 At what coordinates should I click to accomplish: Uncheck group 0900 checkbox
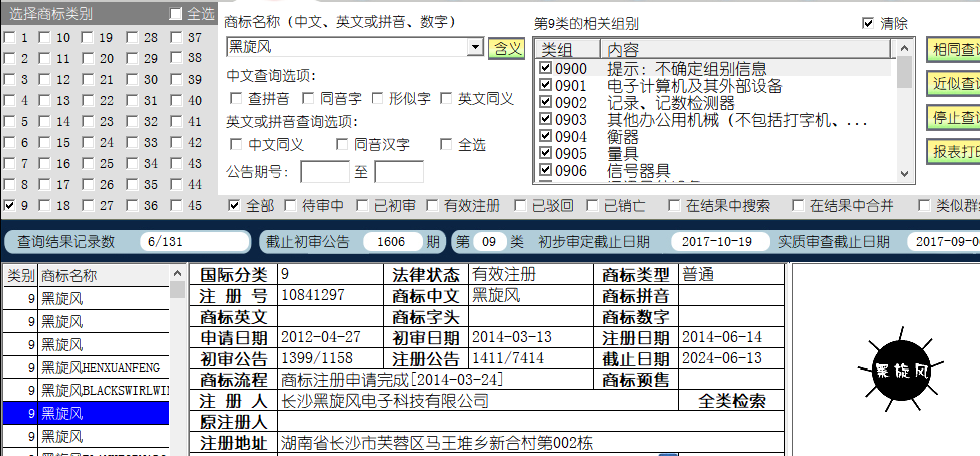pyautogui.click(x=546, y=68)
